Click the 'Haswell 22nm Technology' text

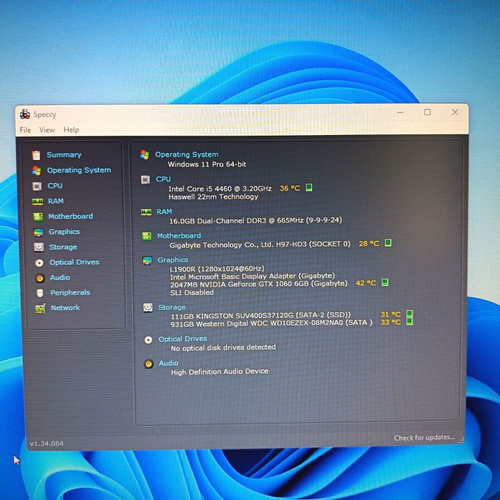[x=213, y=197]
